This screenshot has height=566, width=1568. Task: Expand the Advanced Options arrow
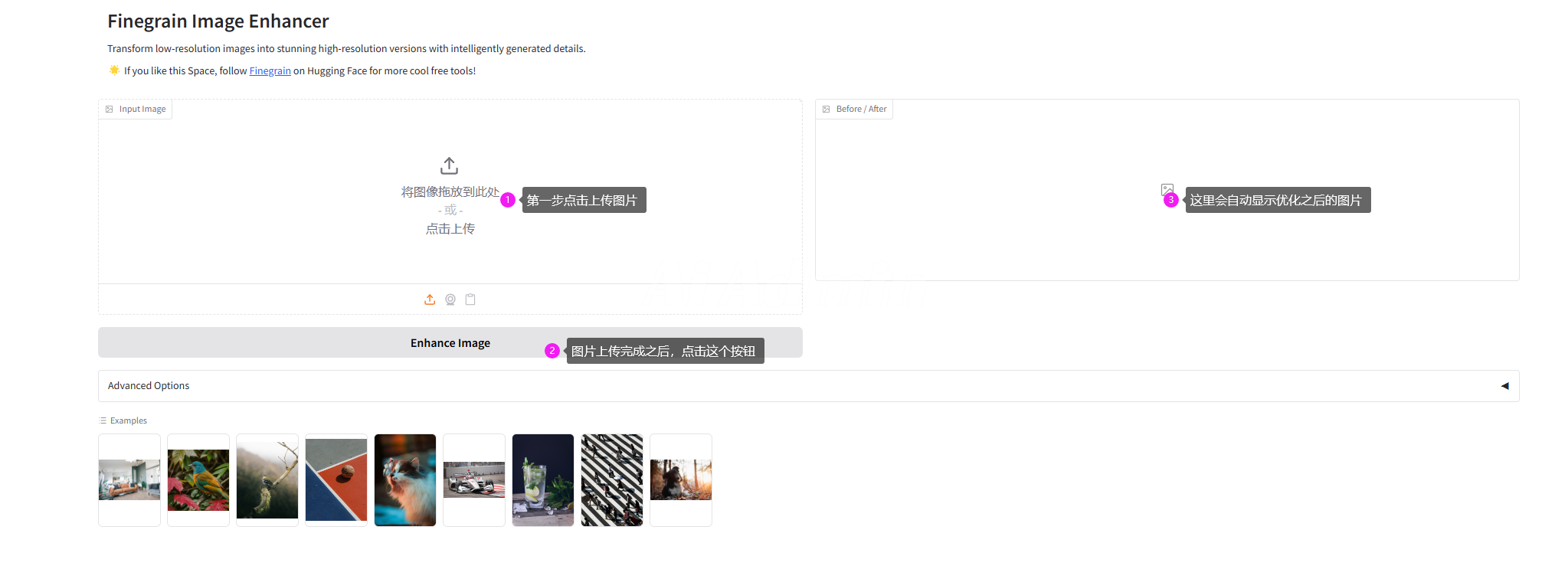[1504, 386]
